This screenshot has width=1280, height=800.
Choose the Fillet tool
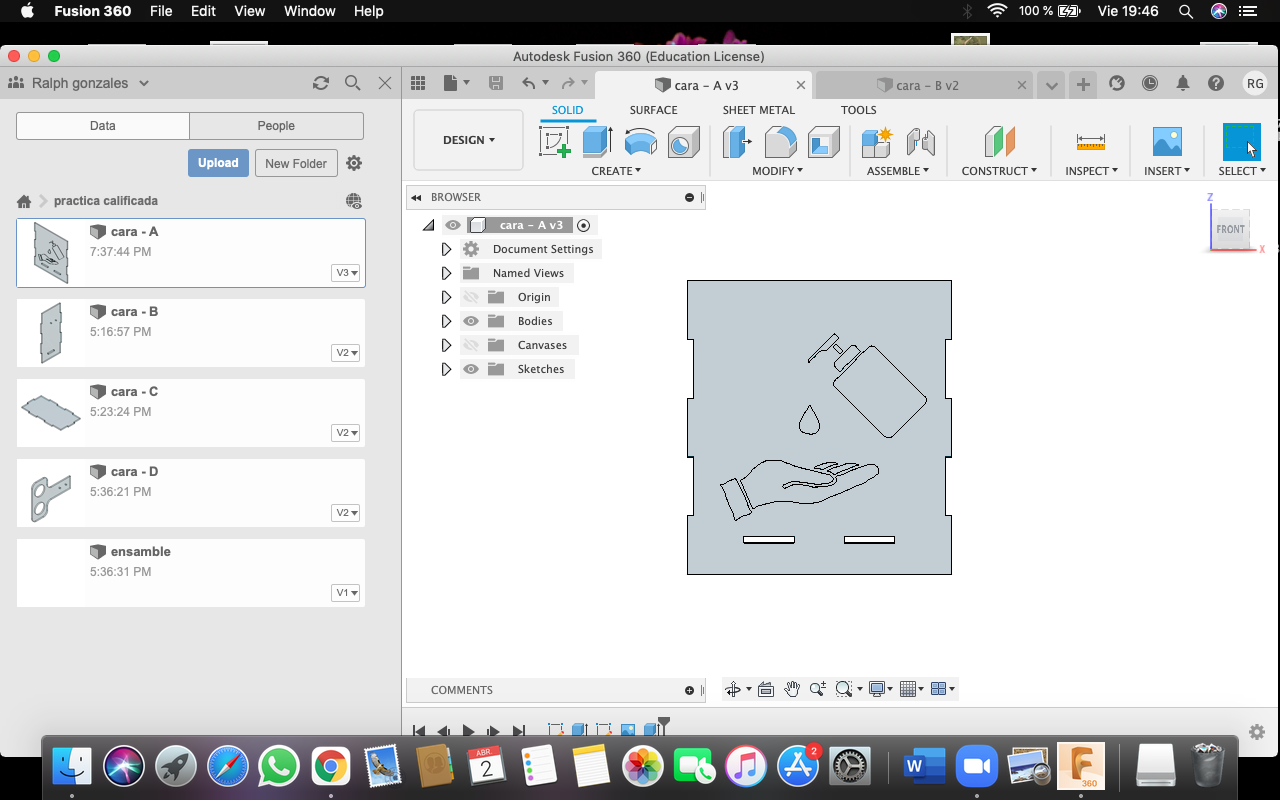point(780,142)
